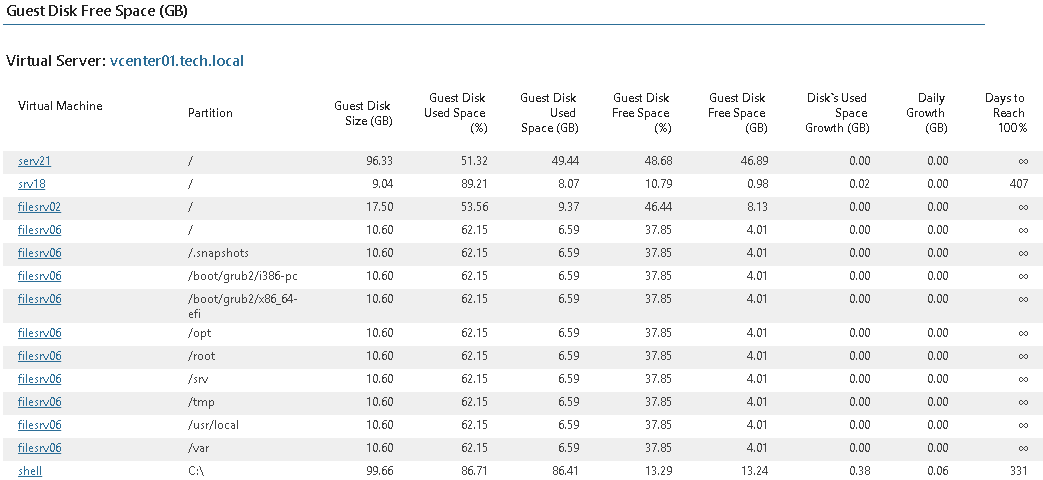1043x480 pixels.
Task: Click the srv18 virtual machine link
Action: (x=32, y=184)
